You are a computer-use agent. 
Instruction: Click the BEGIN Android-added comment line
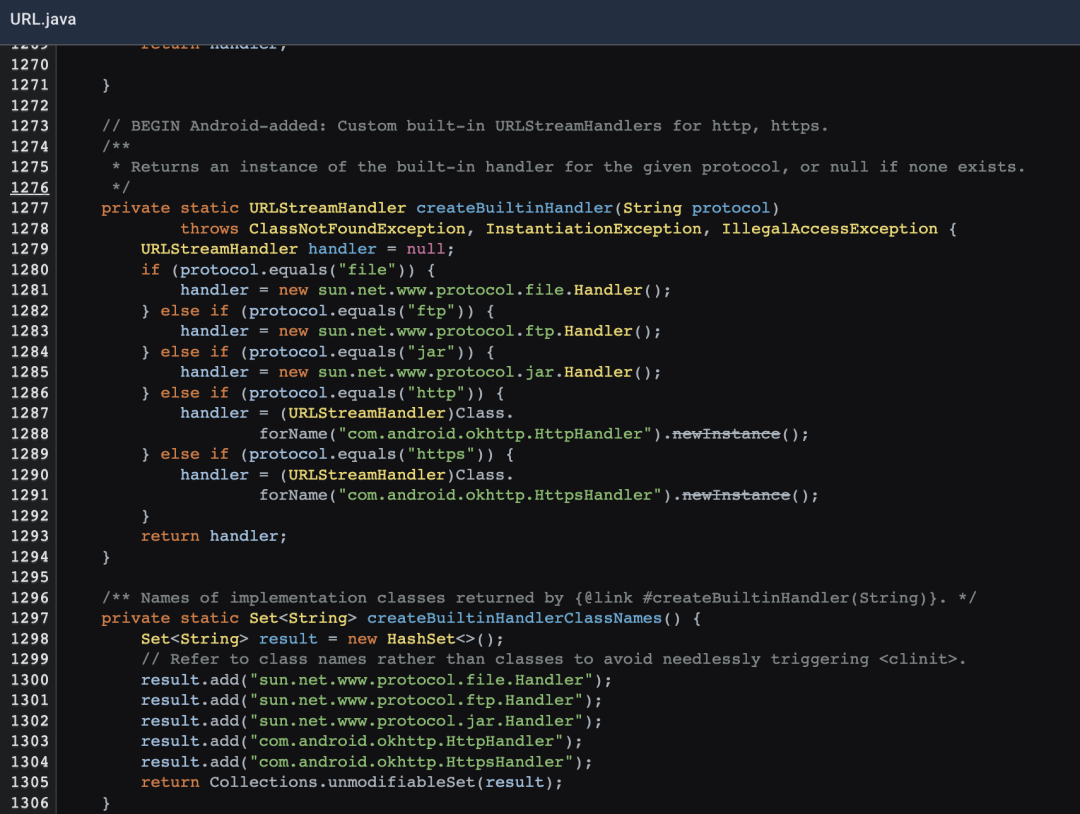465,126
